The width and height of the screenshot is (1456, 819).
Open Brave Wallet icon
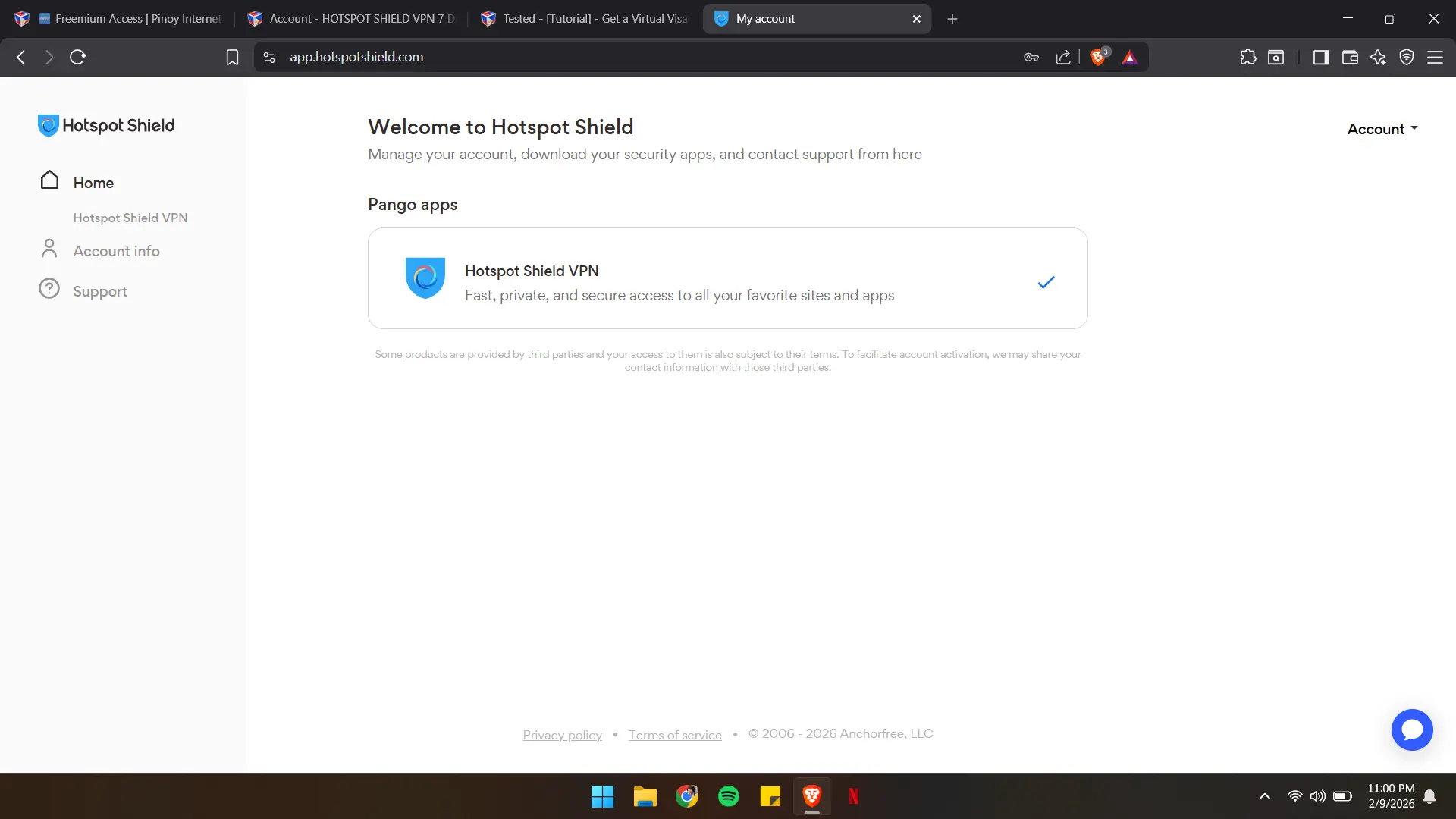pyautogui.click(x=1350, y=57)
